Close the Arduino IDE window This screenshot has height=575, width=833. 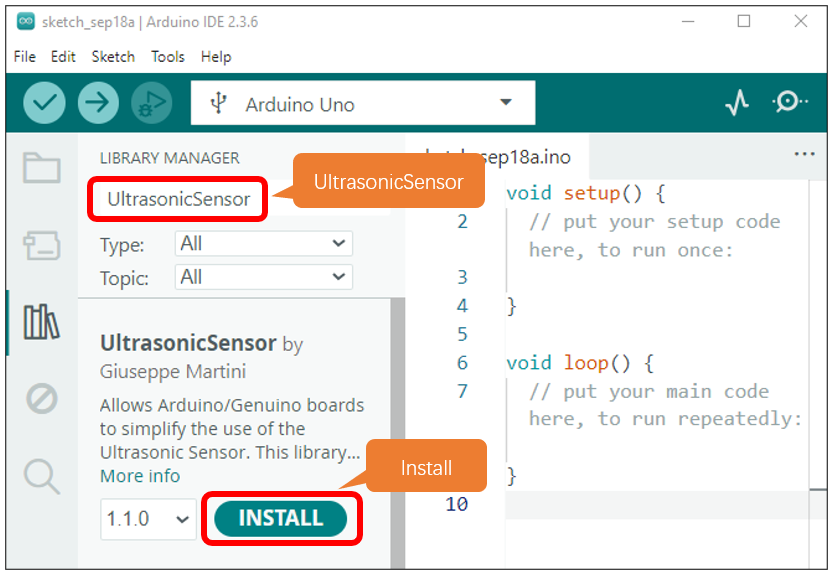point(801,21)
